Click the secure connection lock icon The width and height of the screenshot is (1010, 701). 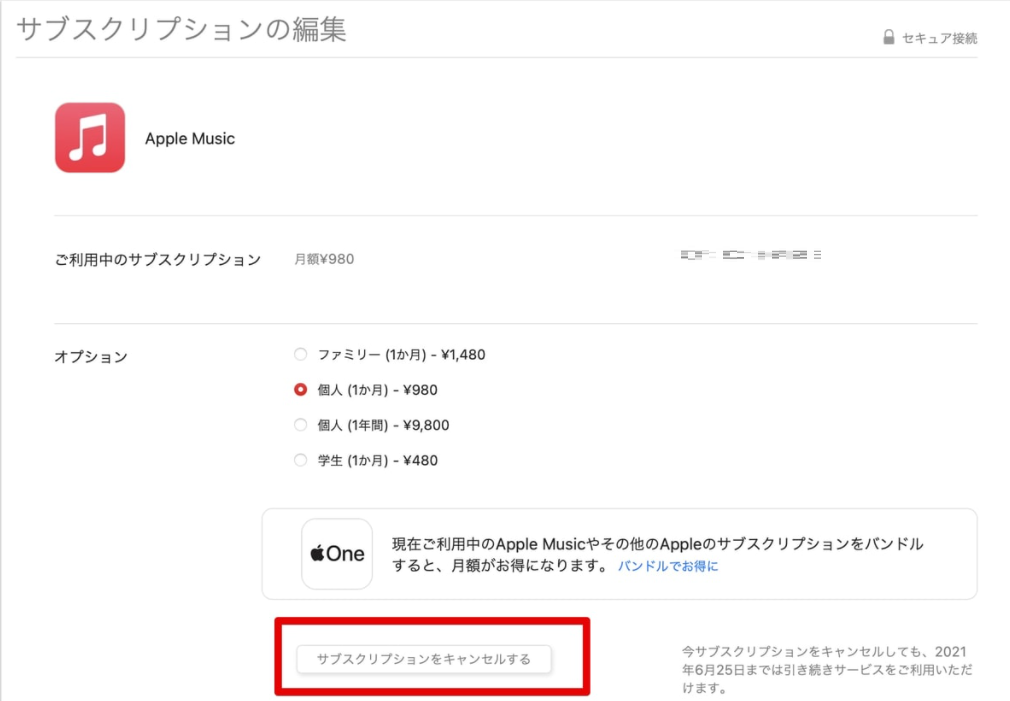888,37
